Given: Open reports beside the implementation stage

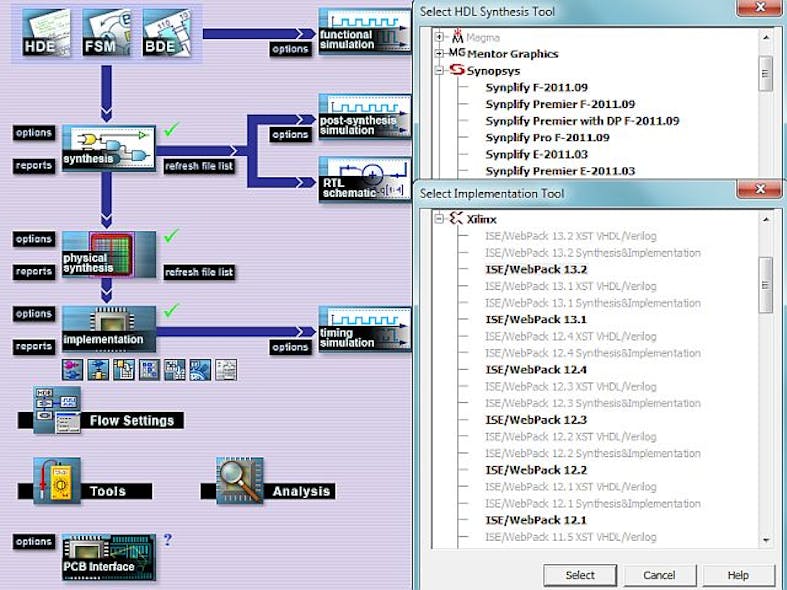Looking at the screenshot, I should pyautogui.click(x=34, y=346).
